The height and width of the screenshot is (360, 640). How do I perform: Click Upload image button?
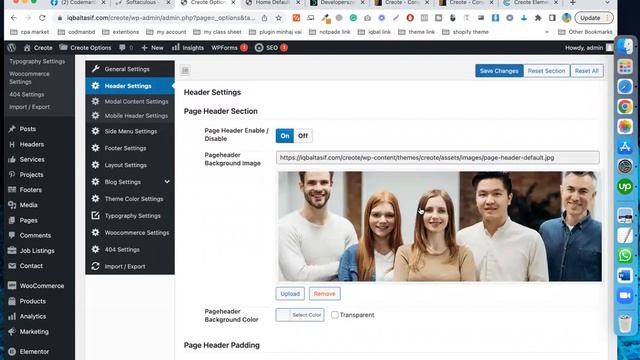point(290,293)
